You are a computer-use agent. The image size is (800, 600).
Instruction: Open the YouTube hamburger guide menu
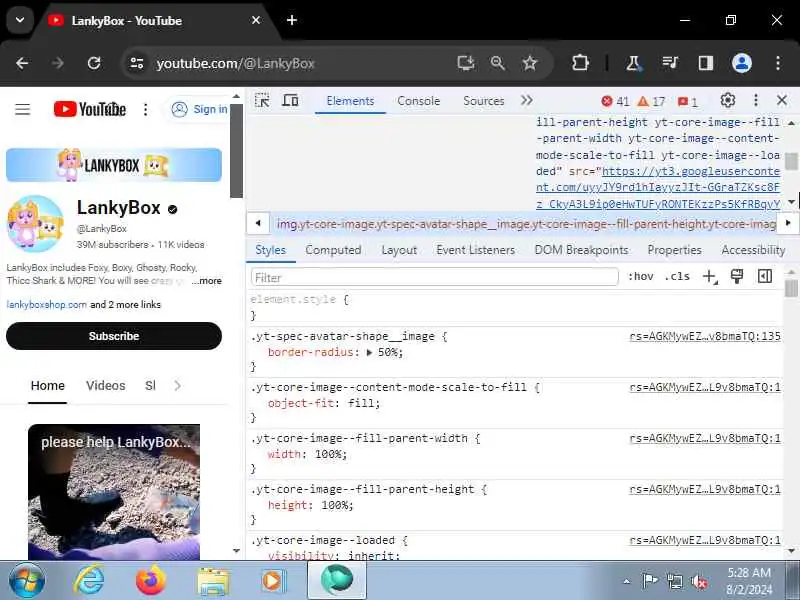(x=22, y=109)
